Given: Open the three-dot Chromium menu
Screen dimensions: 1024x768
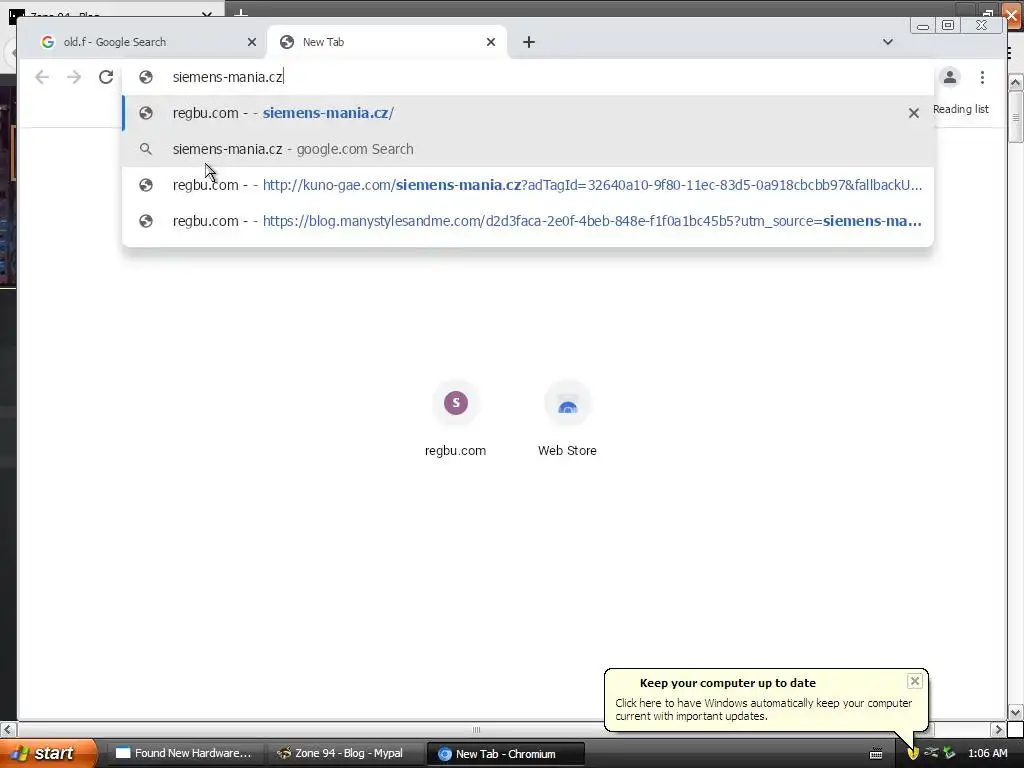Looking at the screenshot, I should coord(982,77).
